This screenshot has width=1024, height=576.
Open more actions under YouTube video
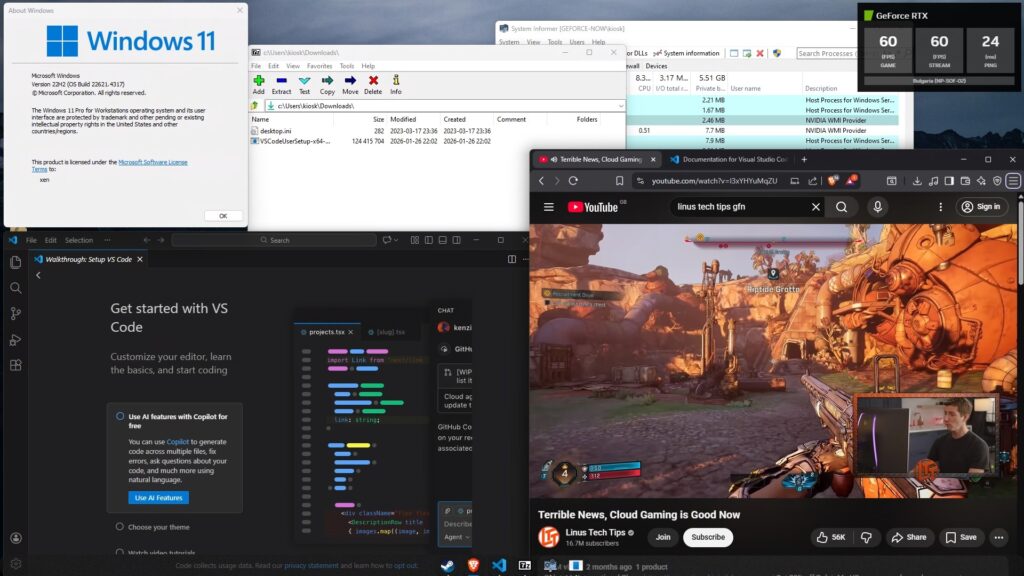coord(999,537)
